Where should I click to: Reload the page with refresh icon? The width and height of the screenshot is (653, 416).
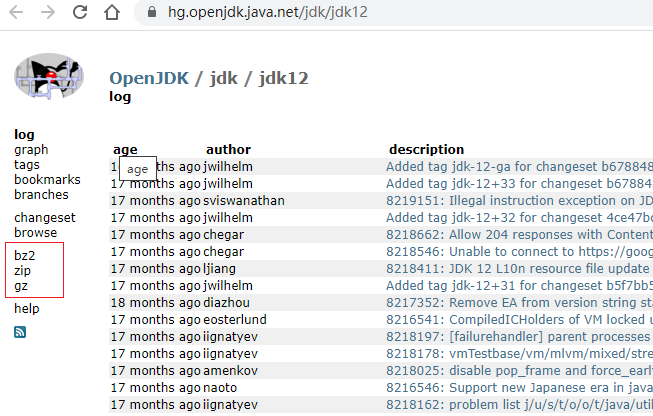(80, 12)
